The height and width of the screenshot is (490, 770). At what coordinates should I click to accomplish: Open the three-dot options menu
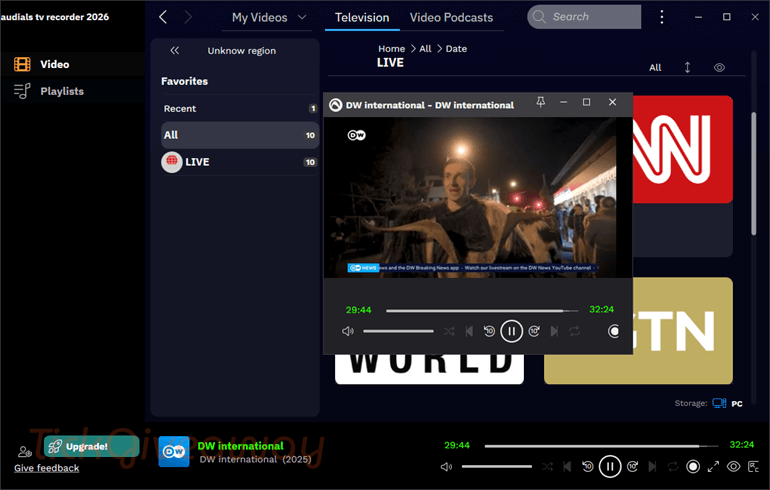click(x=661, y=17)
